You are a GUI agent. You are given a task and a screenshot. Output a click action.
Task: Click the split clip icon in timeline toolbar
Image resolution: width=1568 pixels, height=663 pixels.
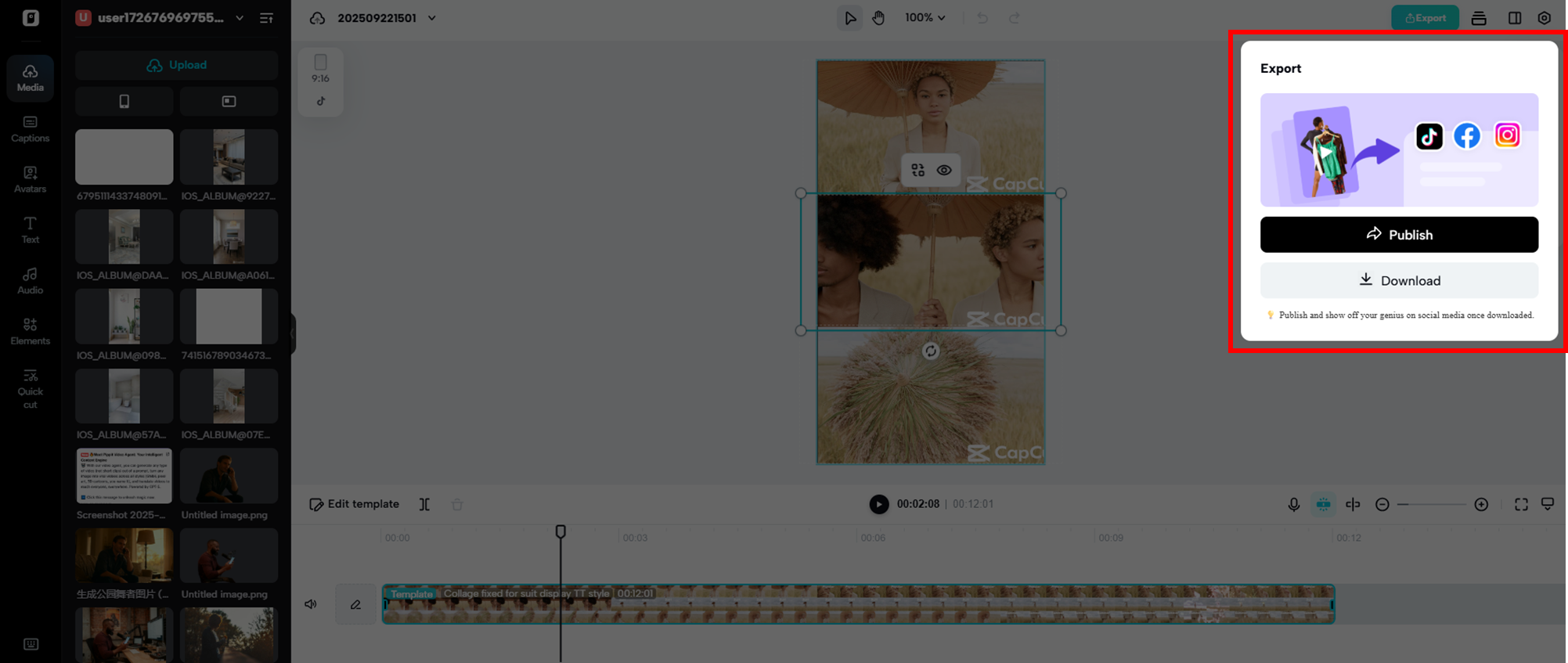[x=424, y=504]
